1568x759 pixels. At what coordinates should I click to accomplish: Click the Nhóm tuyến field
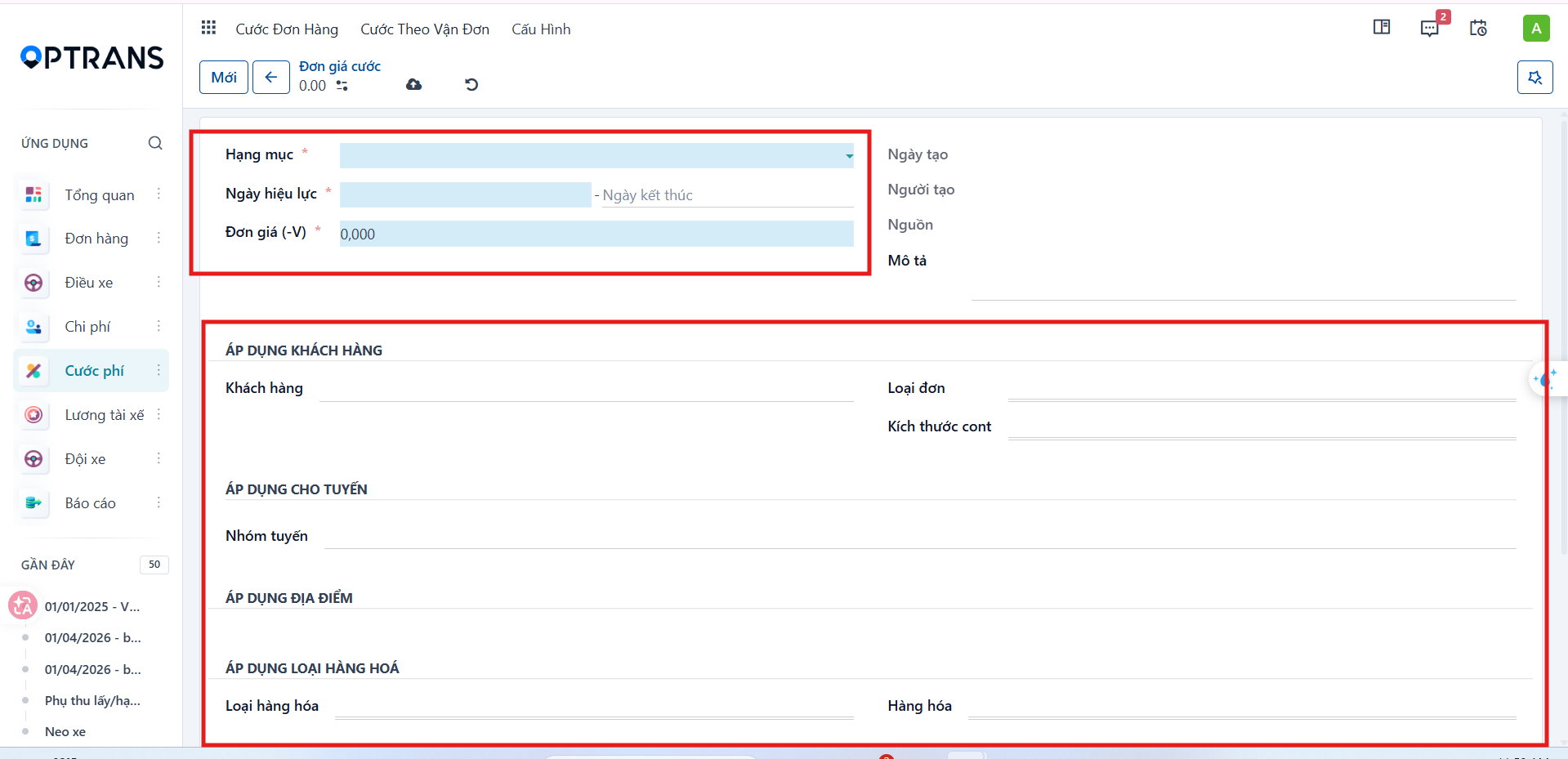(920, 537)
